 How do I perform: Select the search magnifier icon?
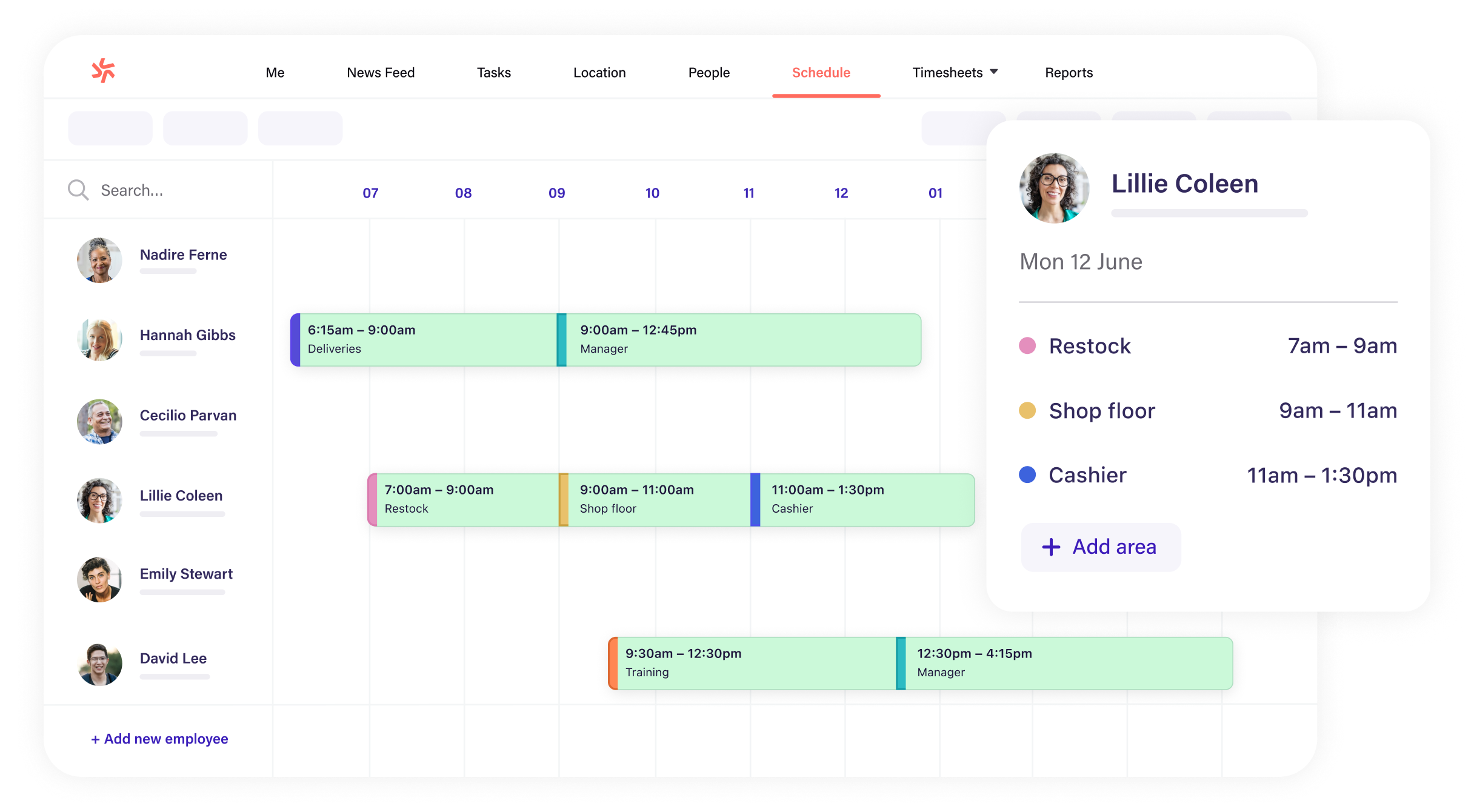point(78,190)
